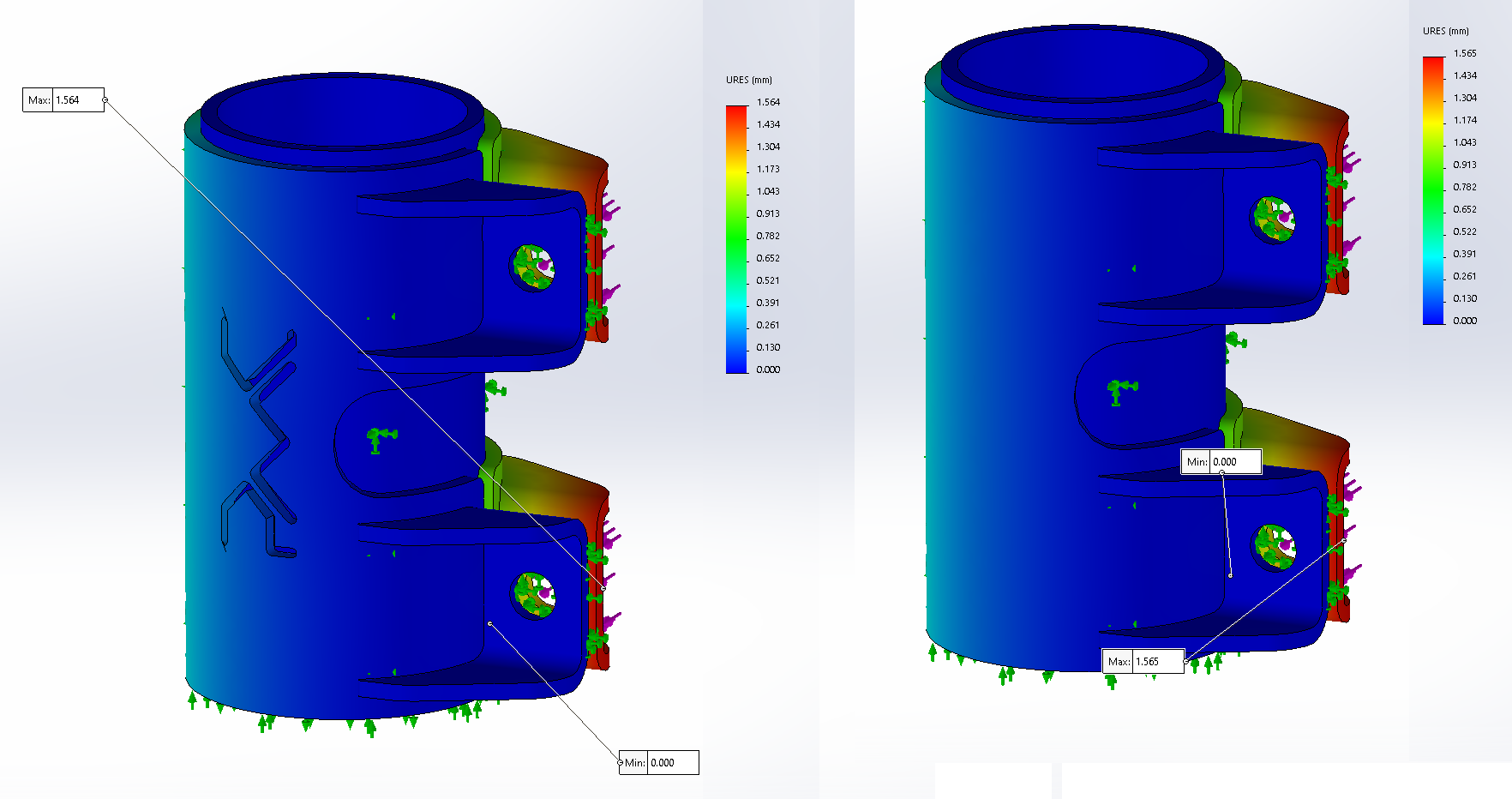The width and height of the screenshot is (1512, 799).
Task: Click the 0.521 legend value
Action: click(x=768, y=281)
